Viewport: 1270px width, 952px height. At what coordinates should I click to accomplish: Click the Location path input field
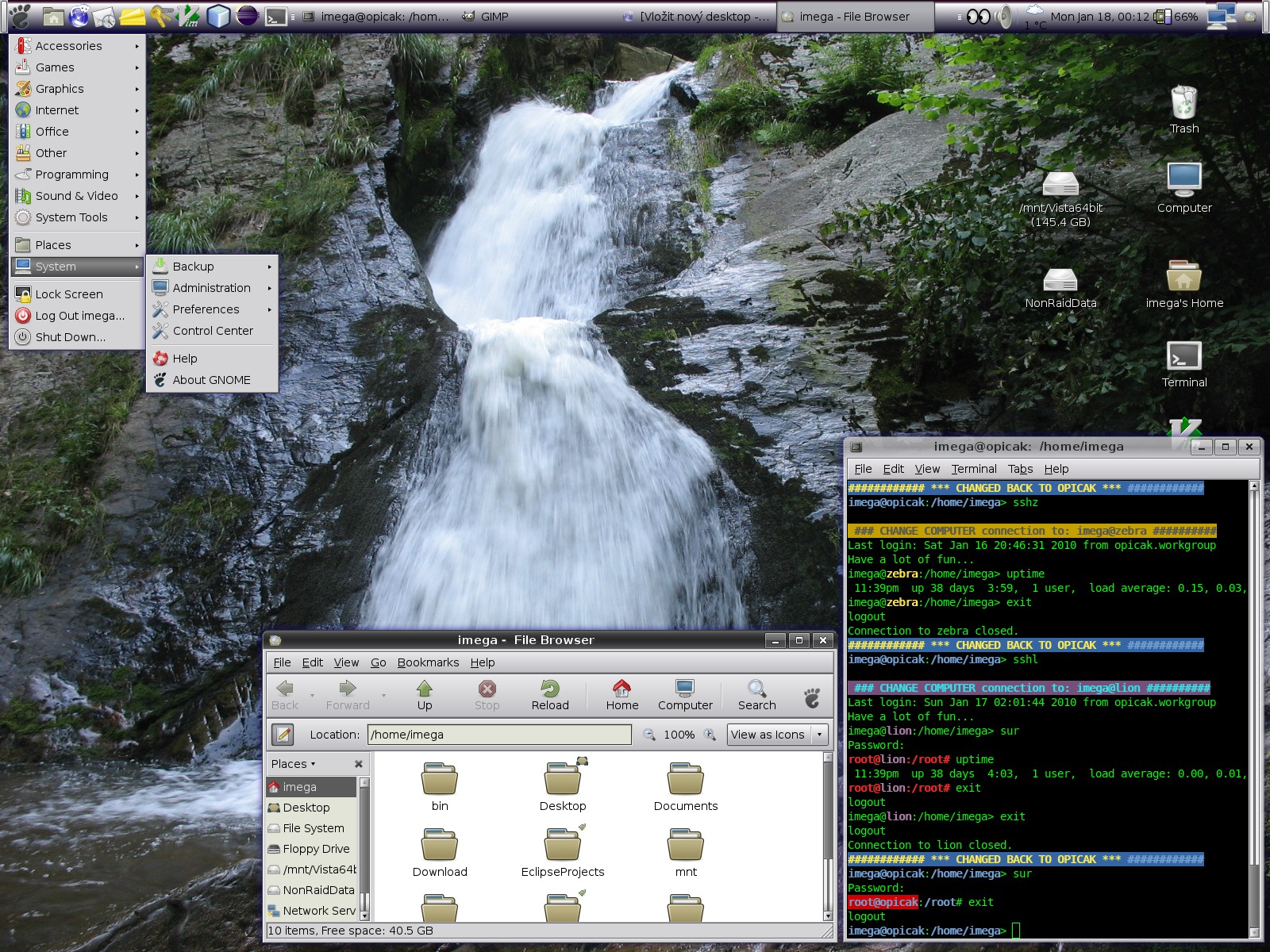[499, 735]
